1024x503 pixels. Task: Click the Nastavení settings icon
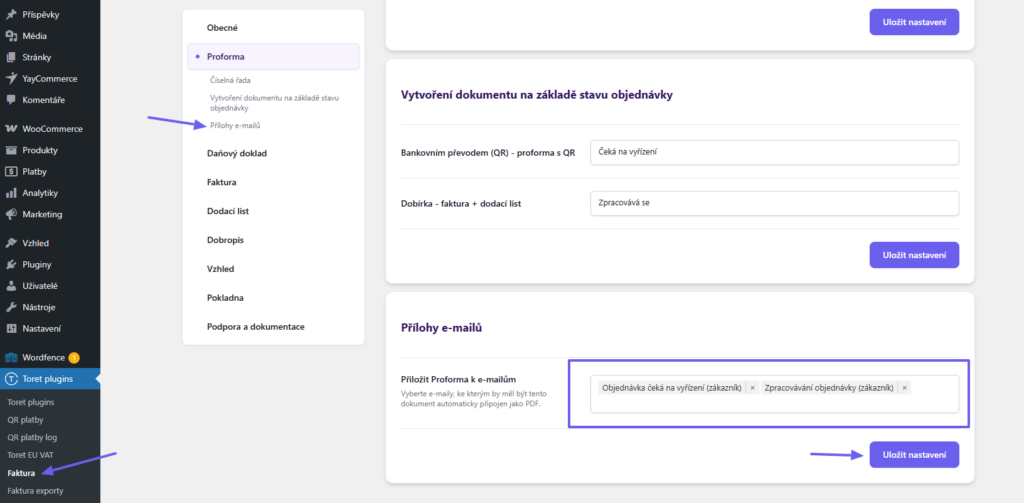(10, 329)
